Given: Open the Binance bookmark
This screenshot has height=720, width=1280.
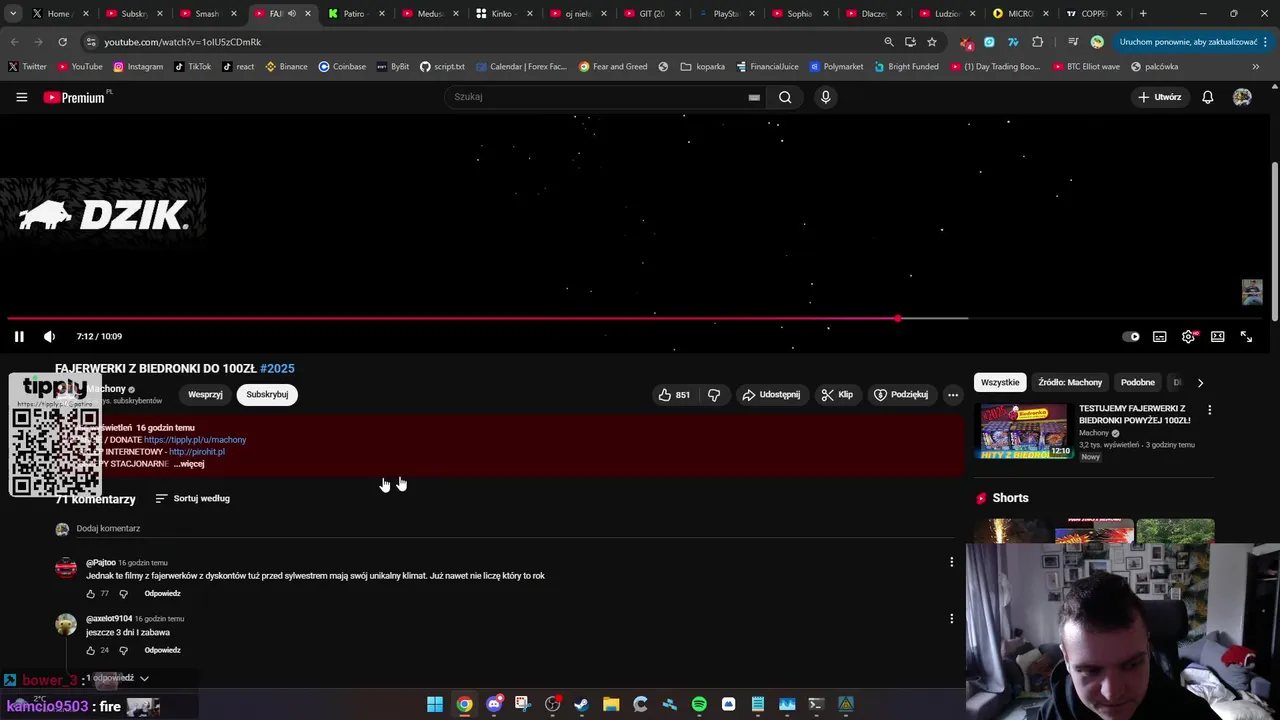Looking at the screenshot, I should pos(286,67).
